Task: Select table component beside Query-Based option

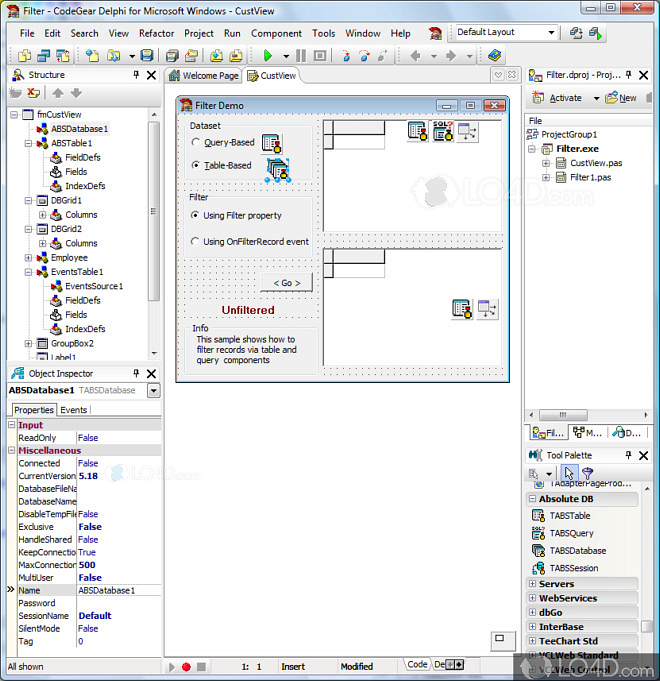Action: pos(272,143)
